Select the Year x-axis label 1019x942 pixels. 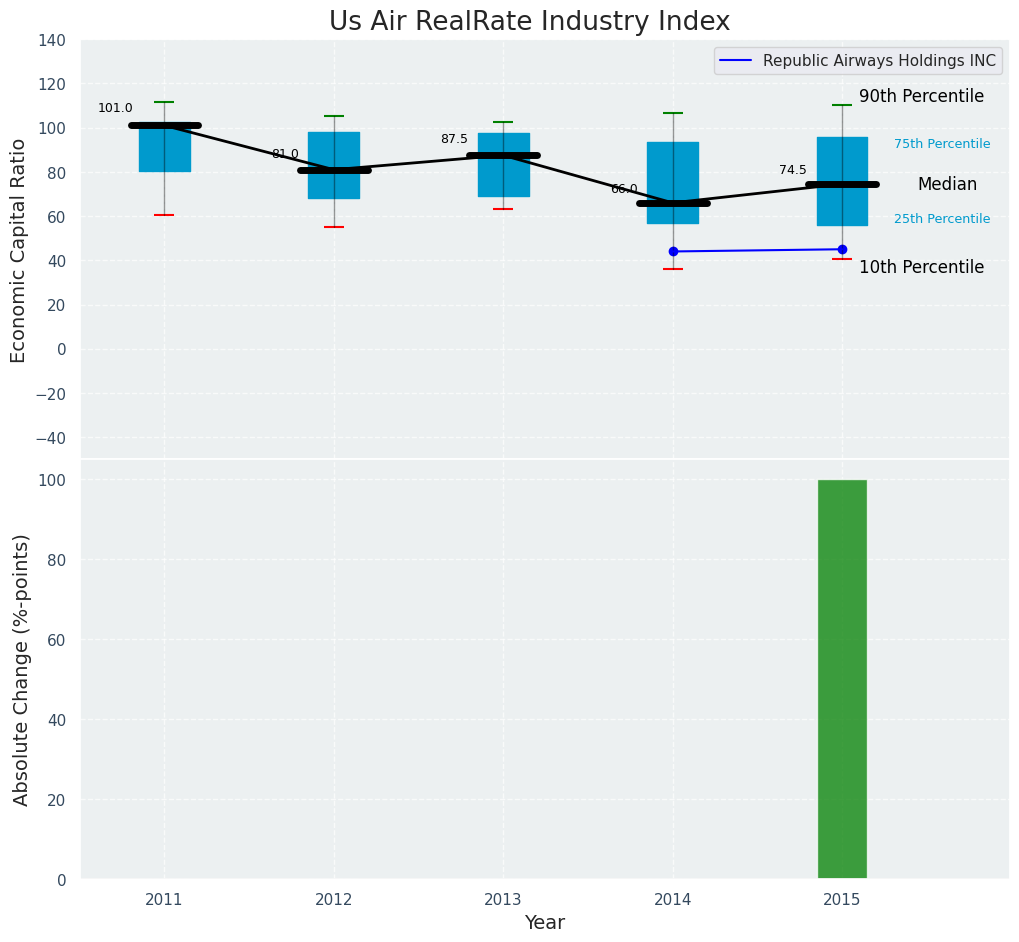[x=544, y=923]
